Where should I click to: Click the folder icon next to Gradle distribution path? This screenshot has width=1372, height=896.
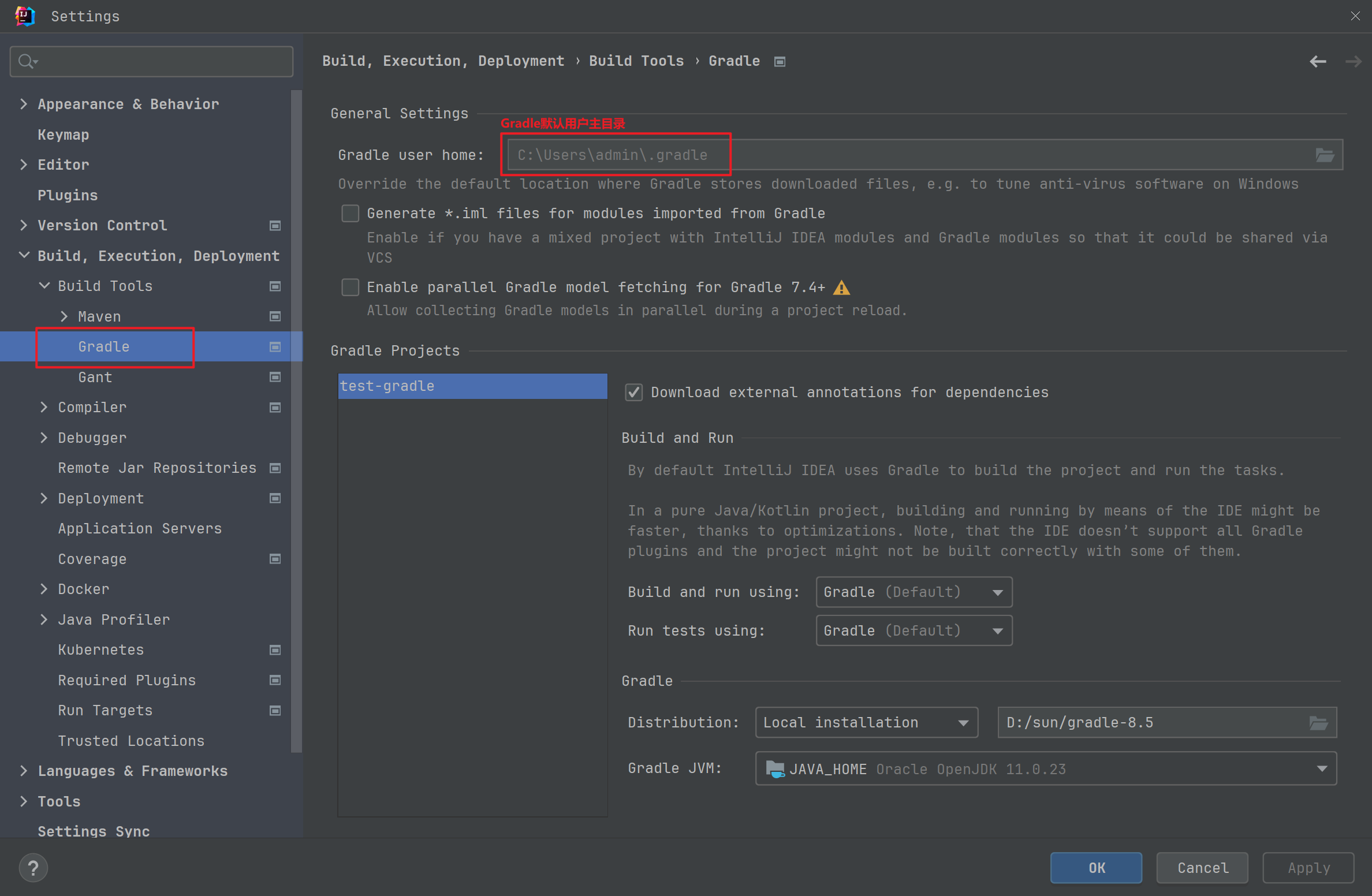1318,723
